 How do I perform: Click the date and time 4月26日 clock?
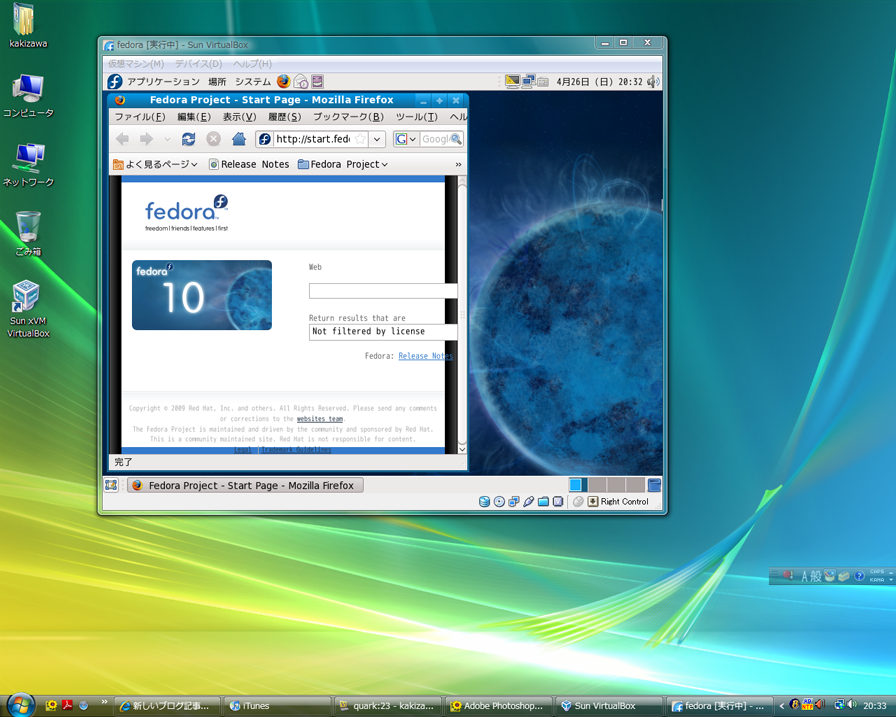[599, 82]
